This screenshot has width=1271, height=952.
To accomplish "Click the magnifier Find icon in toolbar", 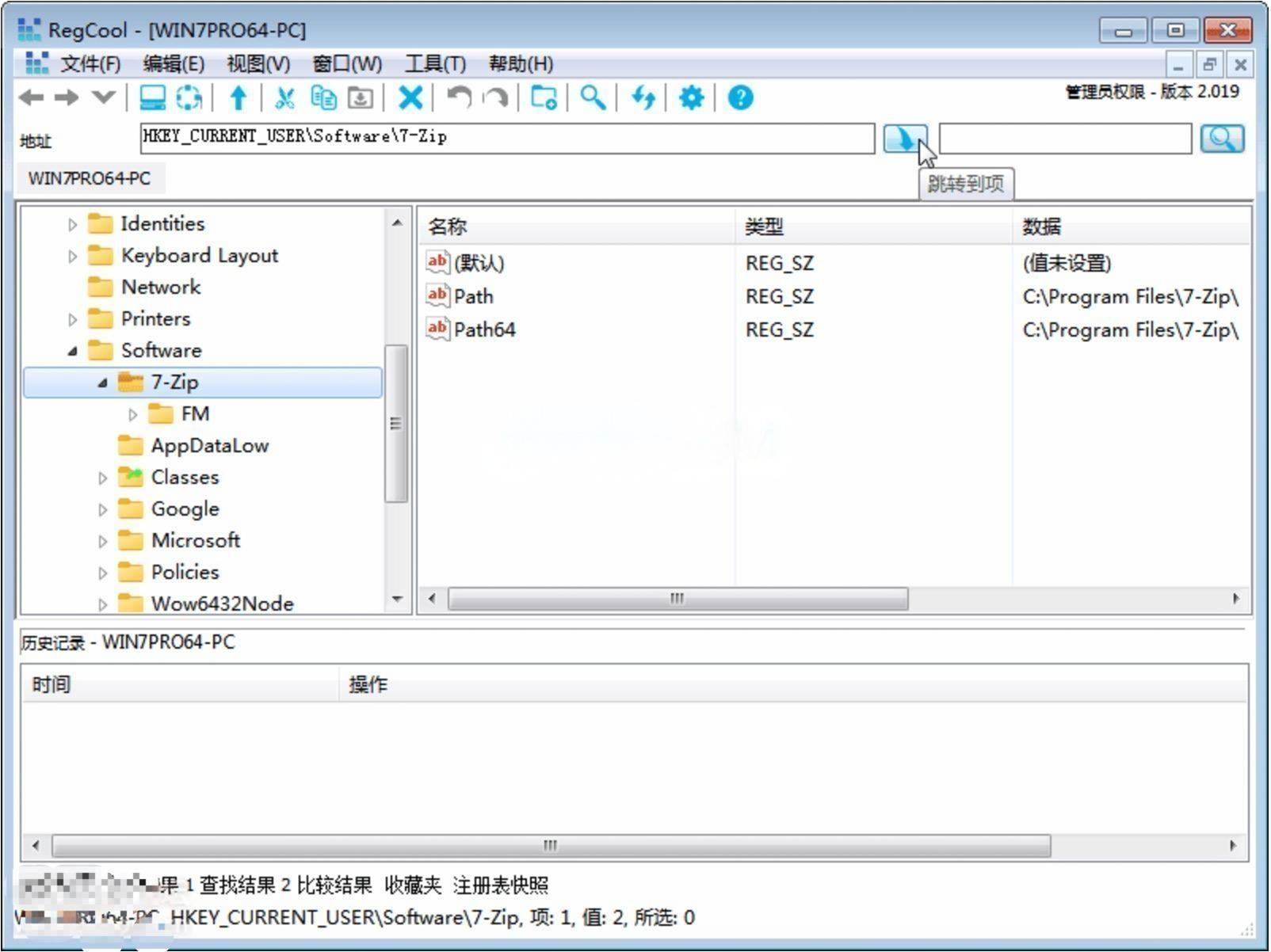I will (x=593, y=98).
